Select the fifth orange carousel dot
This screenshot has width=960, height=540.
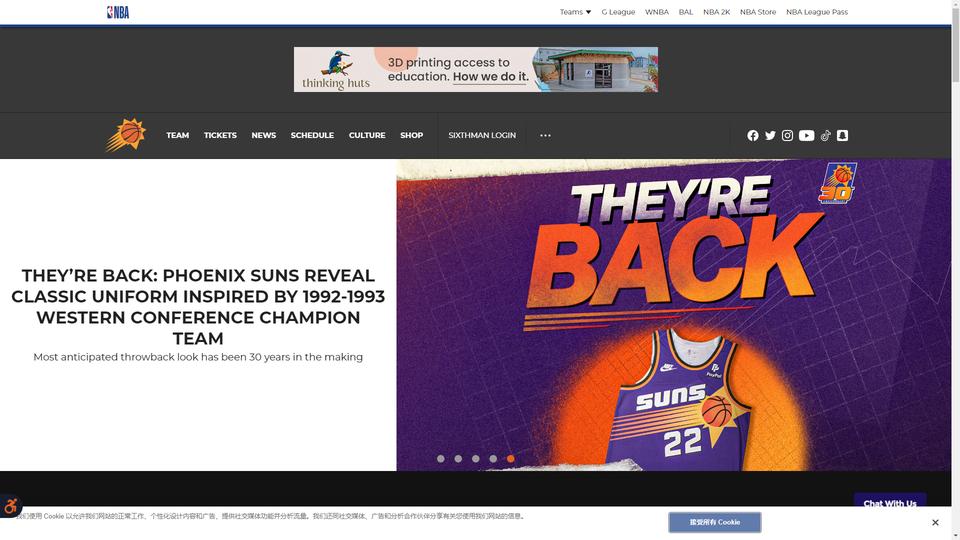click(511, 459)
